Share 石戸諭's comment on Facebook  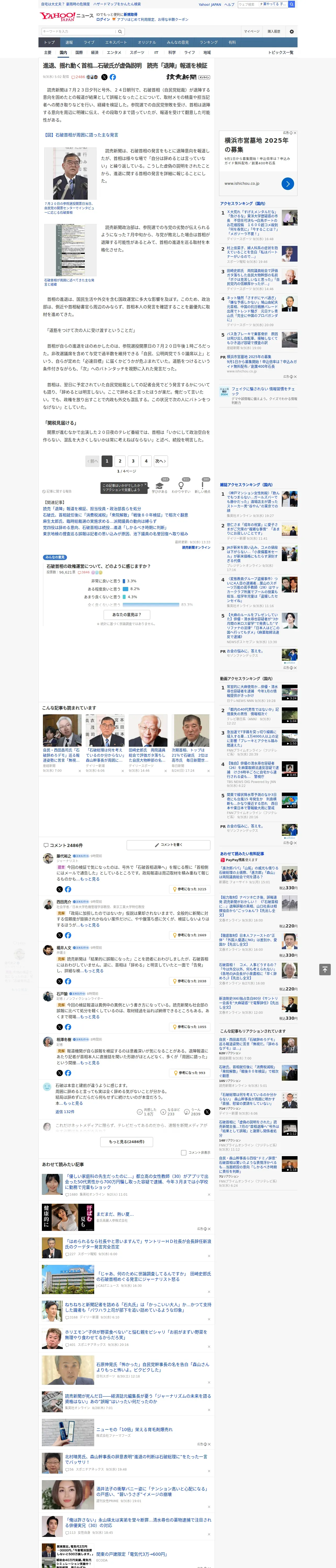68,1027
